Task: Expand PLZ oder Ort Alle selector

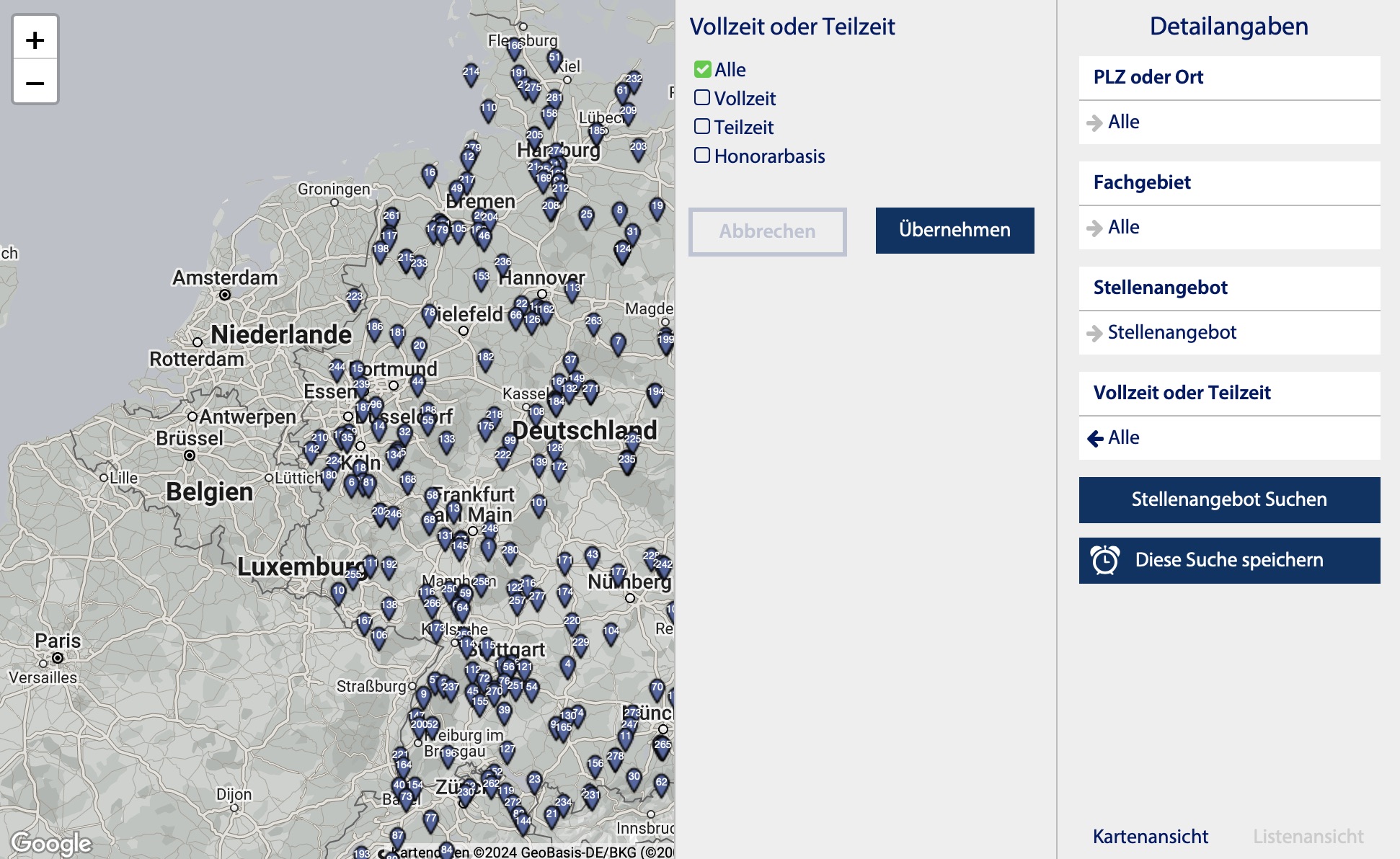Action: pyautogui.click(x=1229, y=122)
